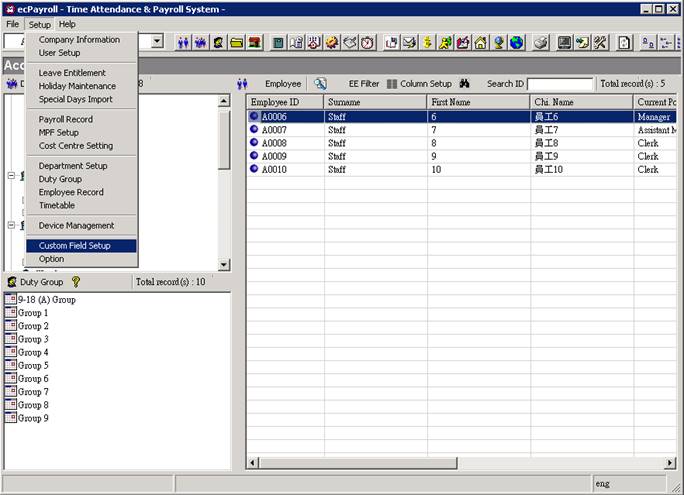Viewport: 684px width, 495px height.
Task: Click the blank document page toolbar icon
Action: [624, 43]
